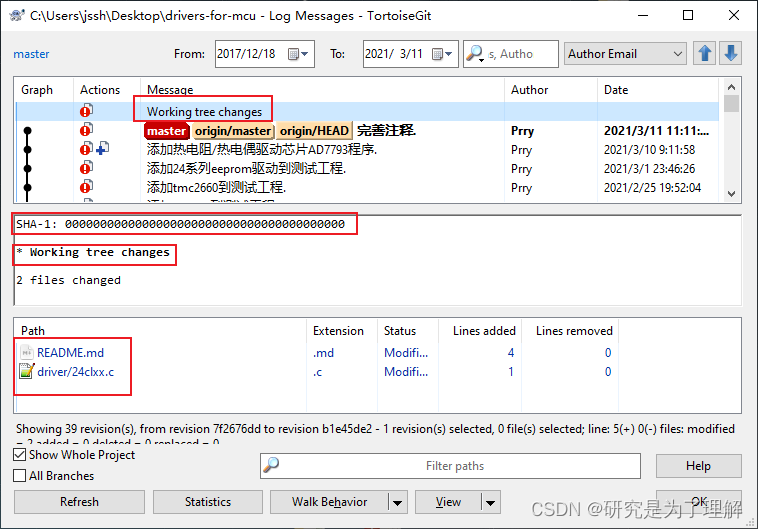Click the origin/HEAD ref label
This screenshot has height=529, width=758.
tap(314, 131)
